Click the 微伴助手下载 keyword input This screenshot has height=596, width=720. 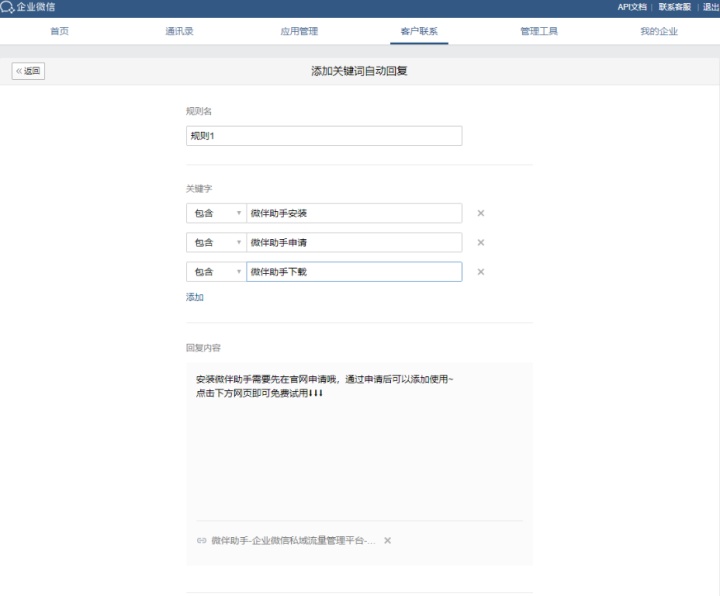[354, 272]
